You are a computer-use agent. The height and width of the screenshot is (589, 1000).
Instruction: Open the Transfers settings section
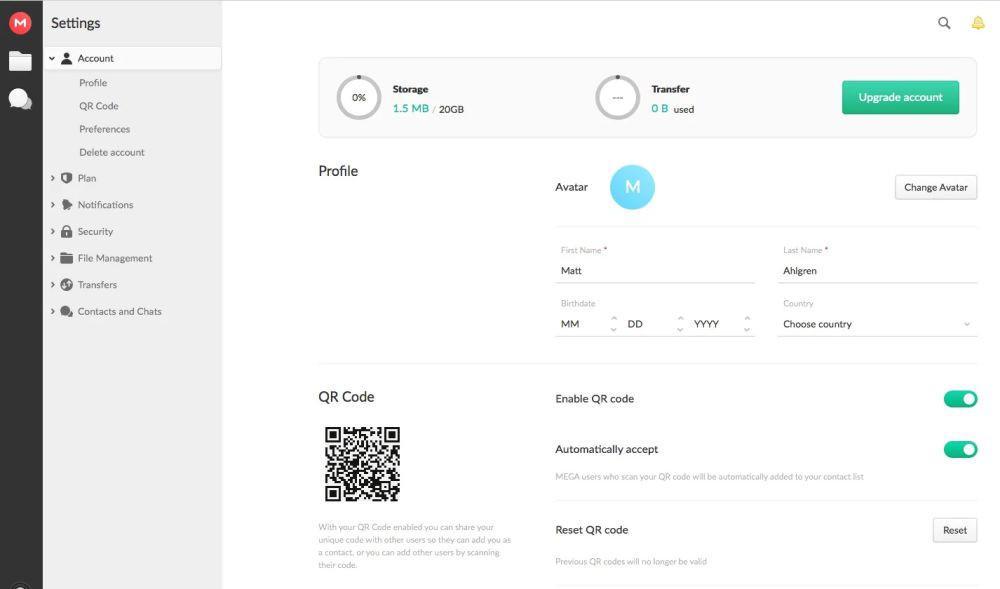pos(97,285)
